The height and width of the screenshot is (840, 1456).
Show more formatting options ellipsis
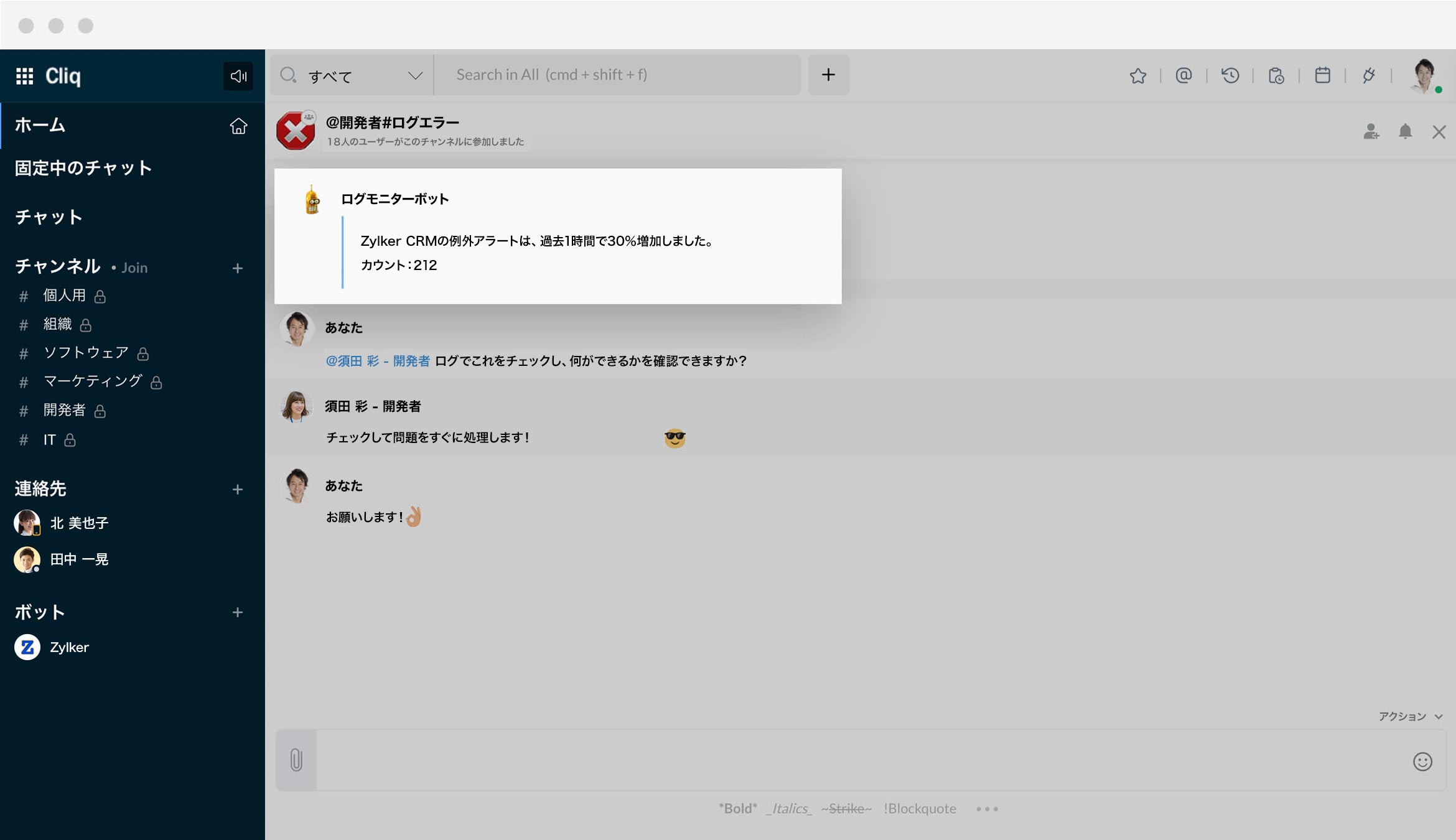987,809
